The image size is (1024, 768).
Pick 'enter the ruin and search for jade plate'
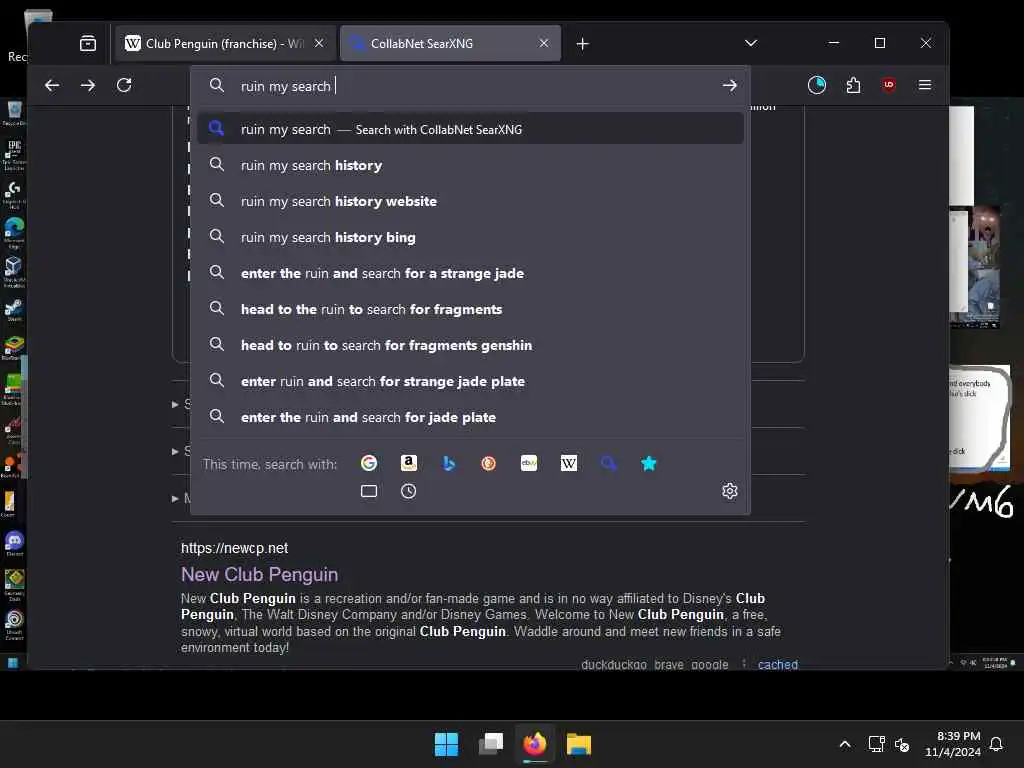[x=470, y=417]
